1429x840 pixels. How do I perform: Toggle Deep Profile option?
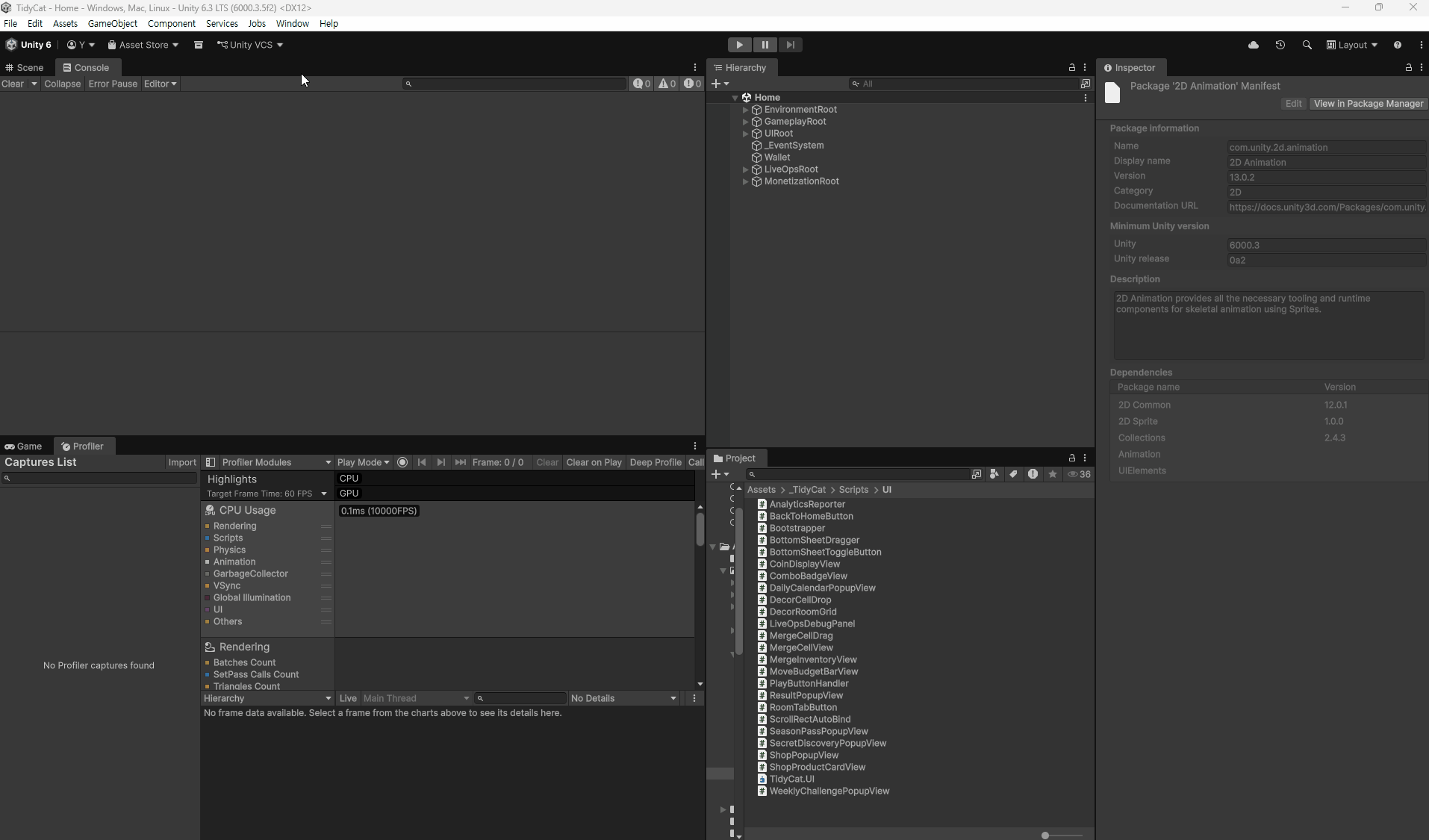tap(656, 462)
